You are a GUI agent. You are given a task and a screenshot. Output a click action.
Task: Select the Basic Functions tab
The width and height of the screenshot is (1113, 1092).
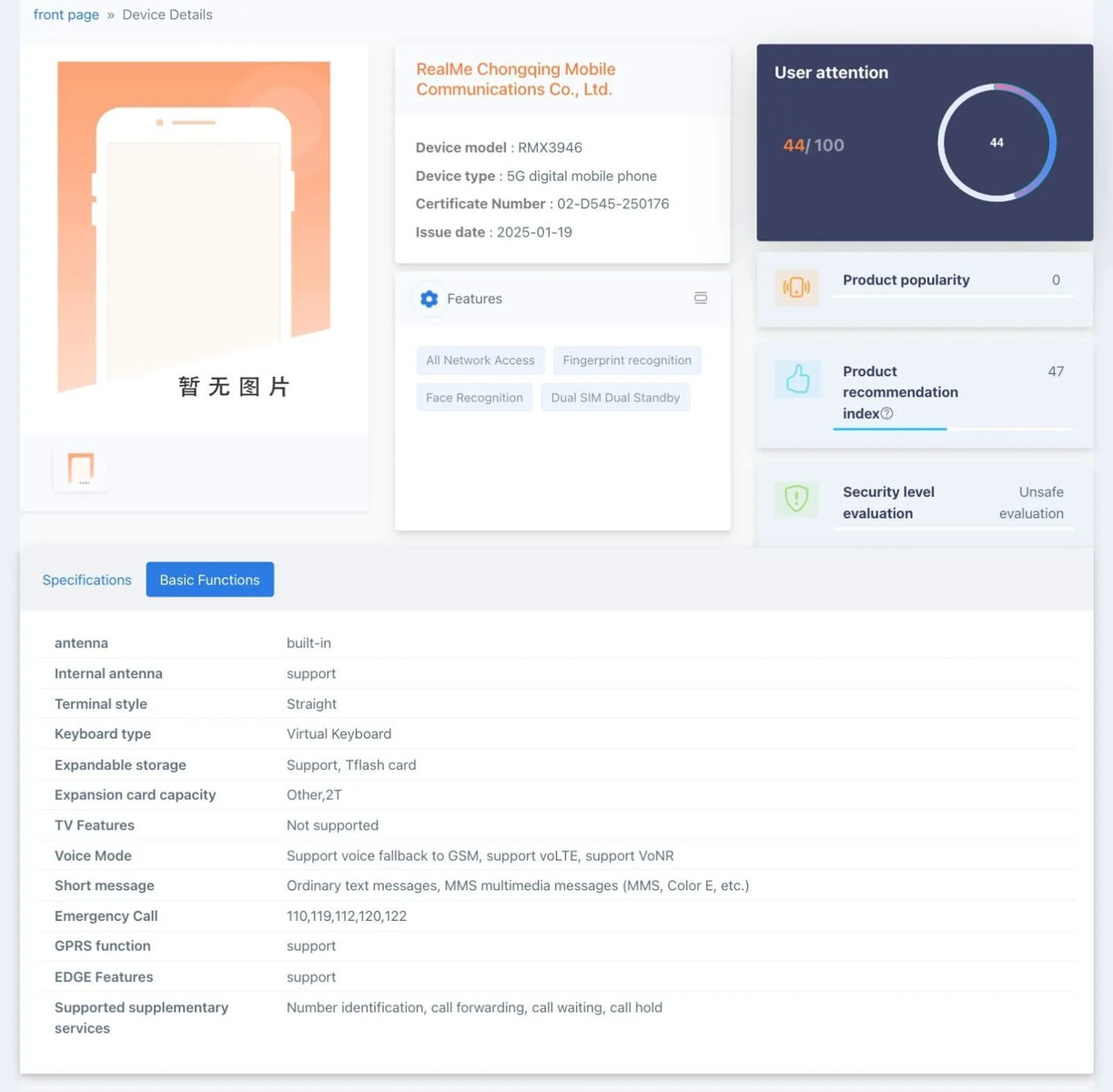click(x=209, y=580)
